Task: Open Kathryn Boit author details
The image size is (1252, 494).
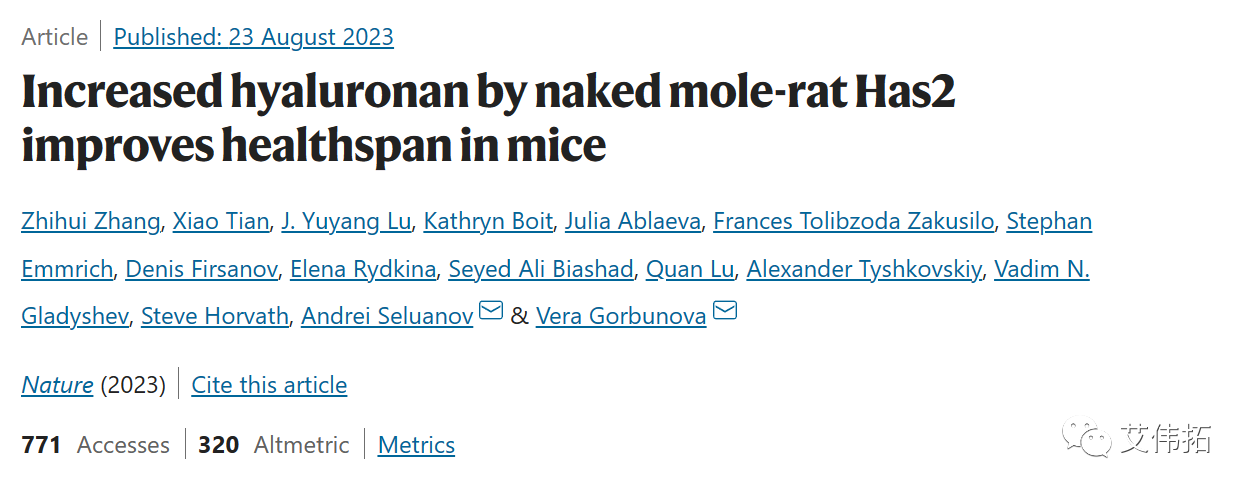Action: [x=488, y=221]
